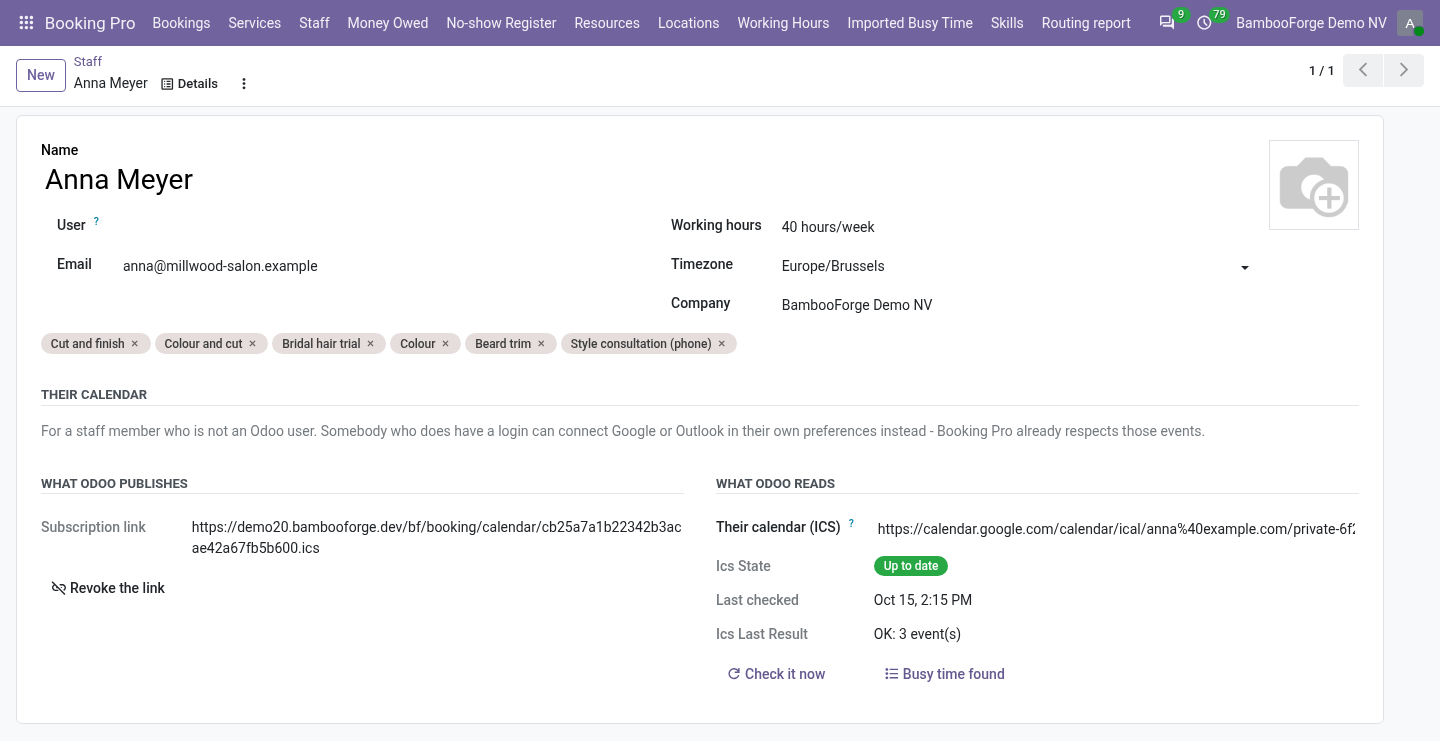
Task: Open the Bookings menu
Action: coord(181,22)
